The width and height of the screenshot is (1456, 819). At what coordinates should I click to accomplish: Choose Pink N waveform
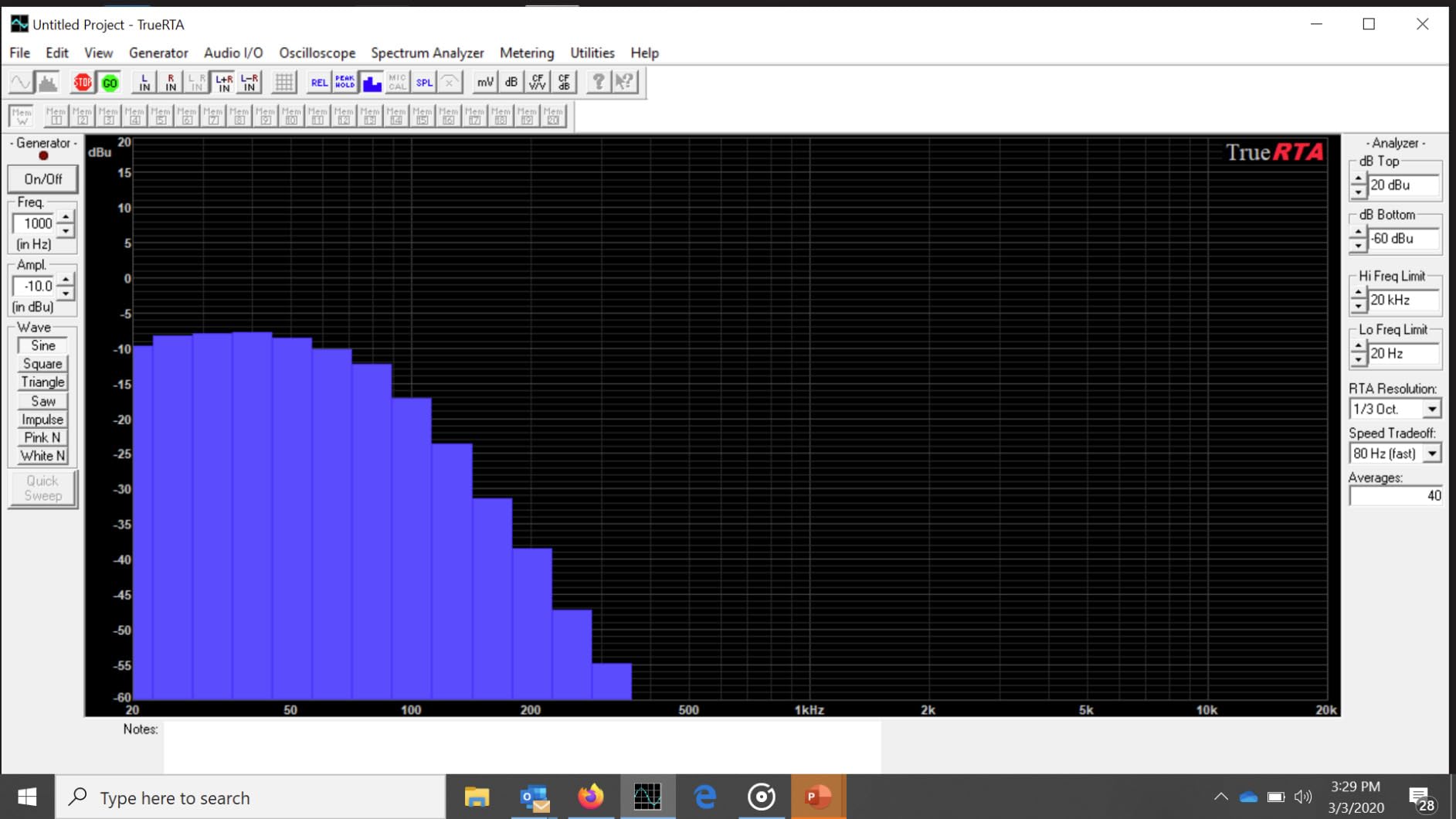(42, 437)
